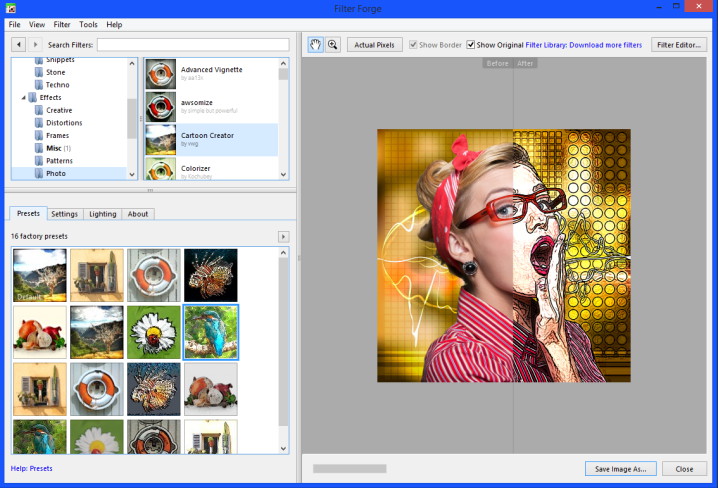Click the Before label above preview
Viewport: 718px width, 488px height.
(497, 63)
